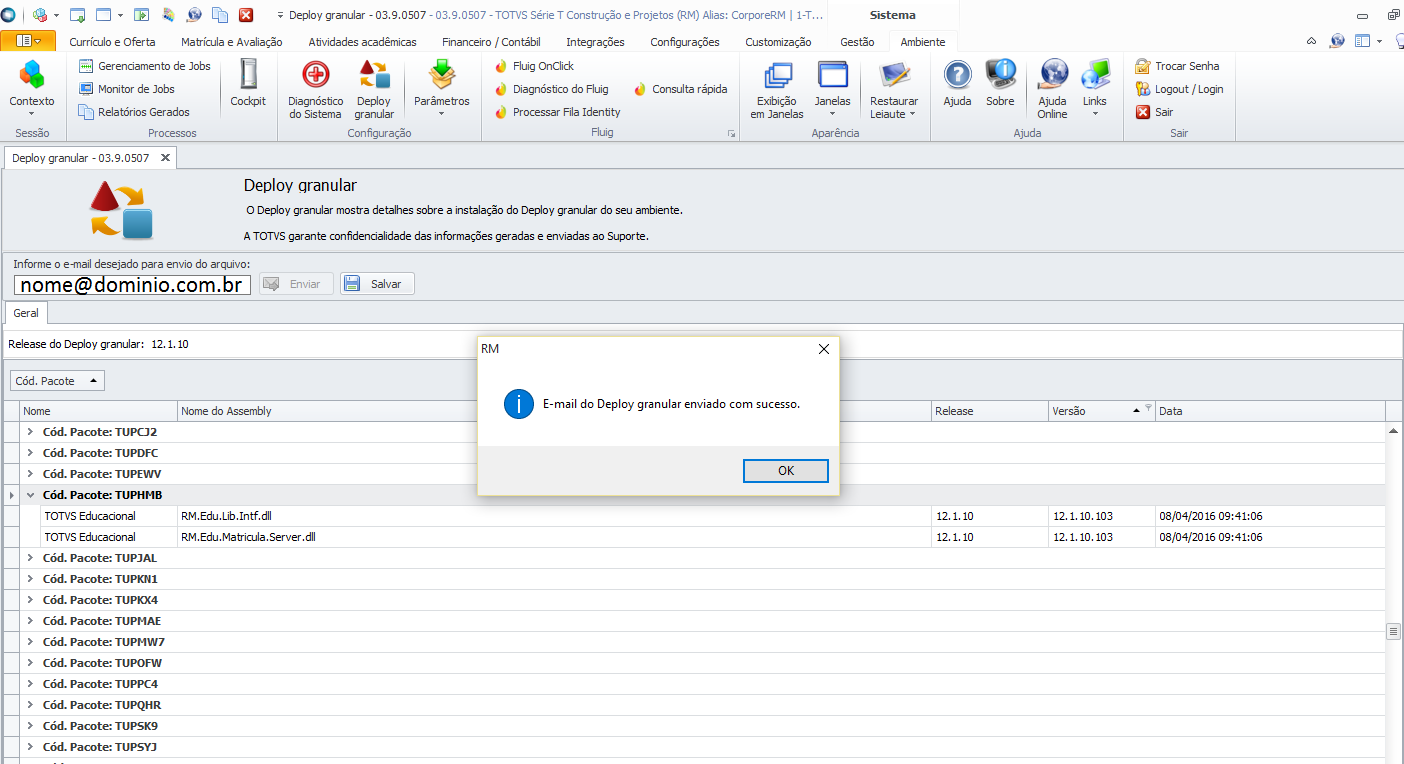Launch Fluig OnClick

[x=534, y=66]
